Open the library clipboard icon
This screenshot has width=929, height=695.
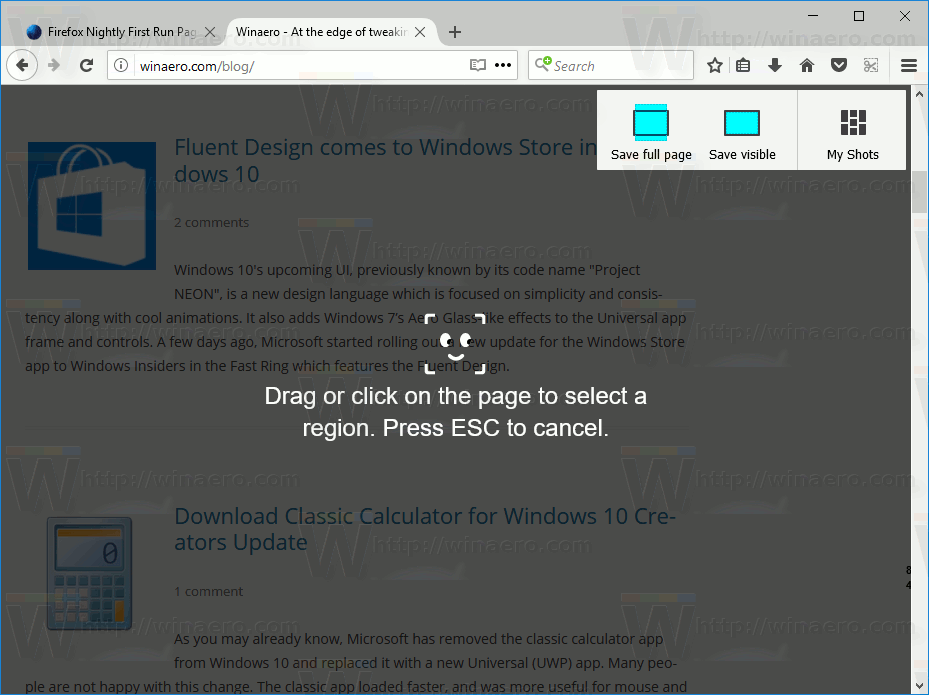point(743,64)
